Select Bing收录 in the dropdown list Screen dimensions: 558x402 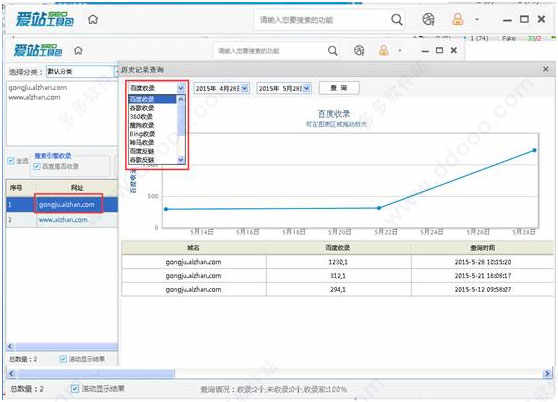coord(152,134)
